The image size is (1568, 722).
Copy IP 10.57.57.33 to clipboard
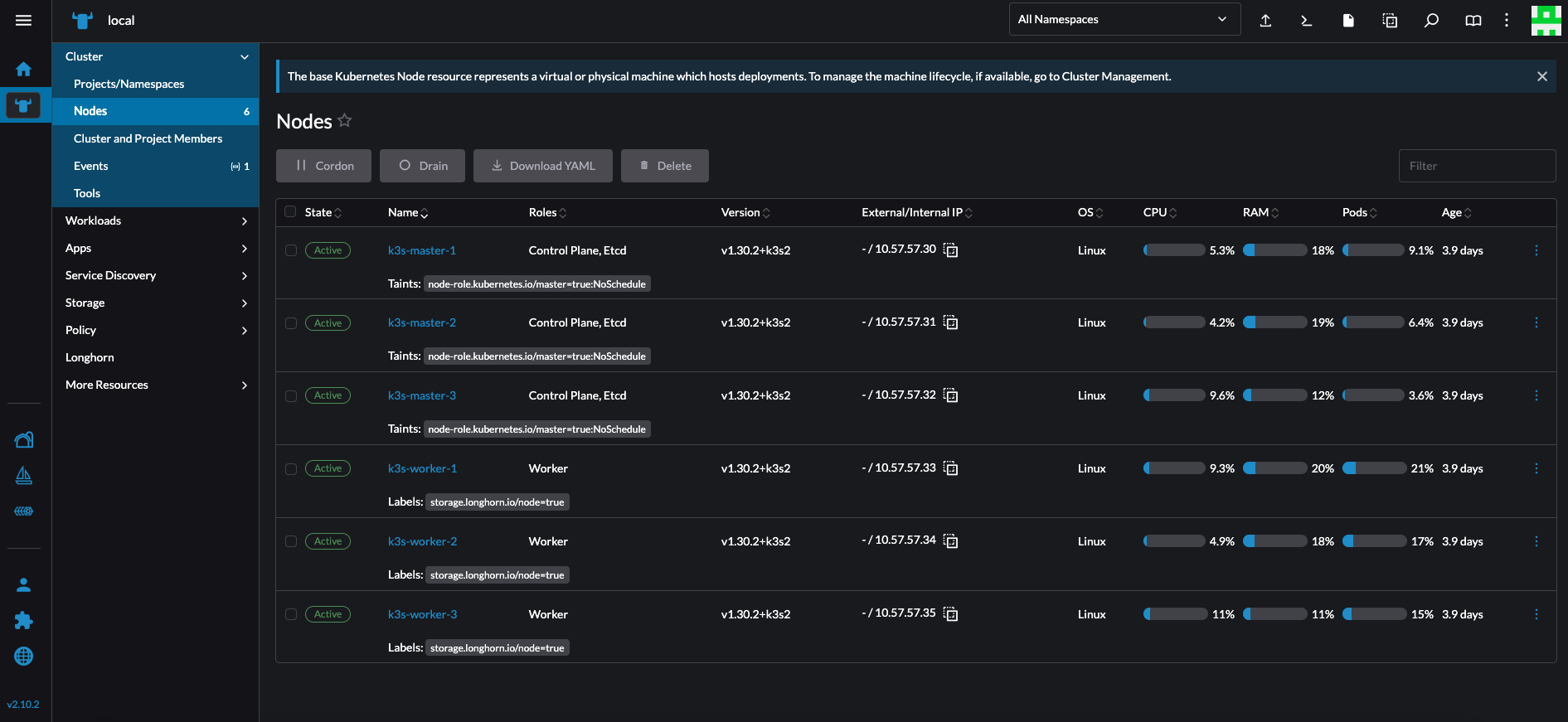(x=951, y=468)
